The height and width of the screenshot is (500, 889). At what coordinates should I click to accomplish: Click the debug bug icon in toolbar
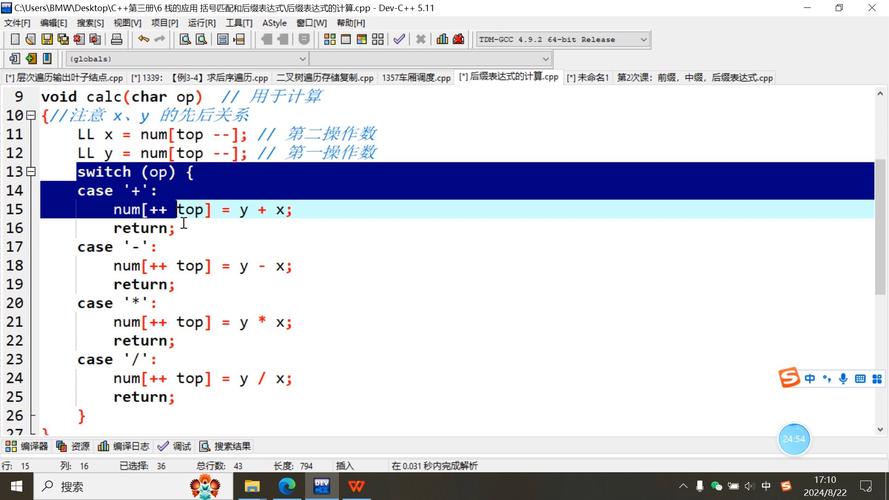(x=458, y=40)
